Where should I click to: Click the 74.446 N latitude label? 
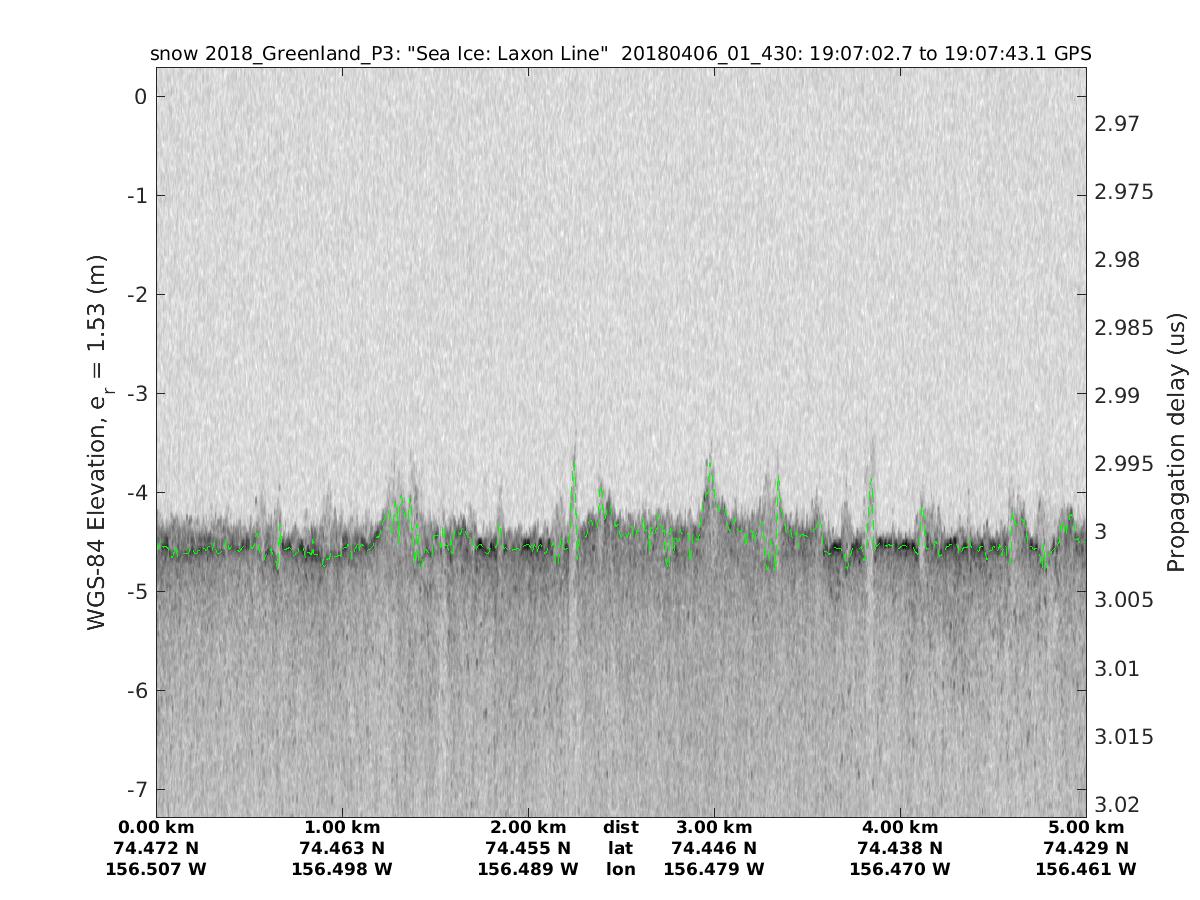[x=714, y=848]
